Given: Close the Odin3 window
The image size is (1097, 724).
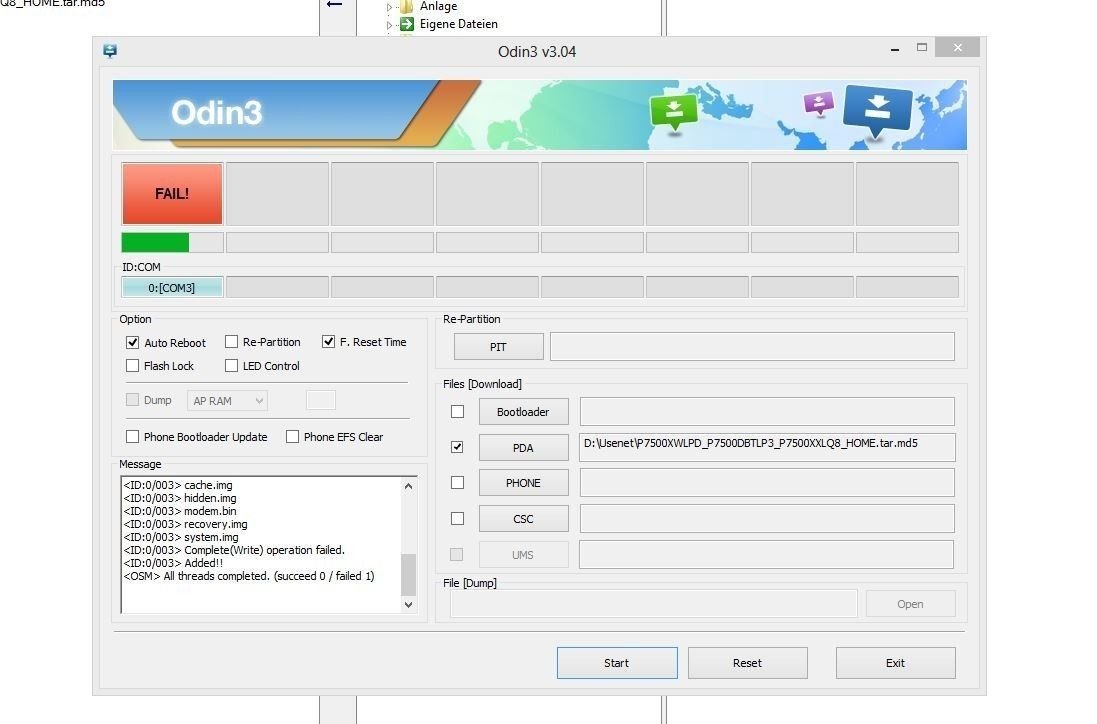Looking at the screenshot, I should point(958,48).
